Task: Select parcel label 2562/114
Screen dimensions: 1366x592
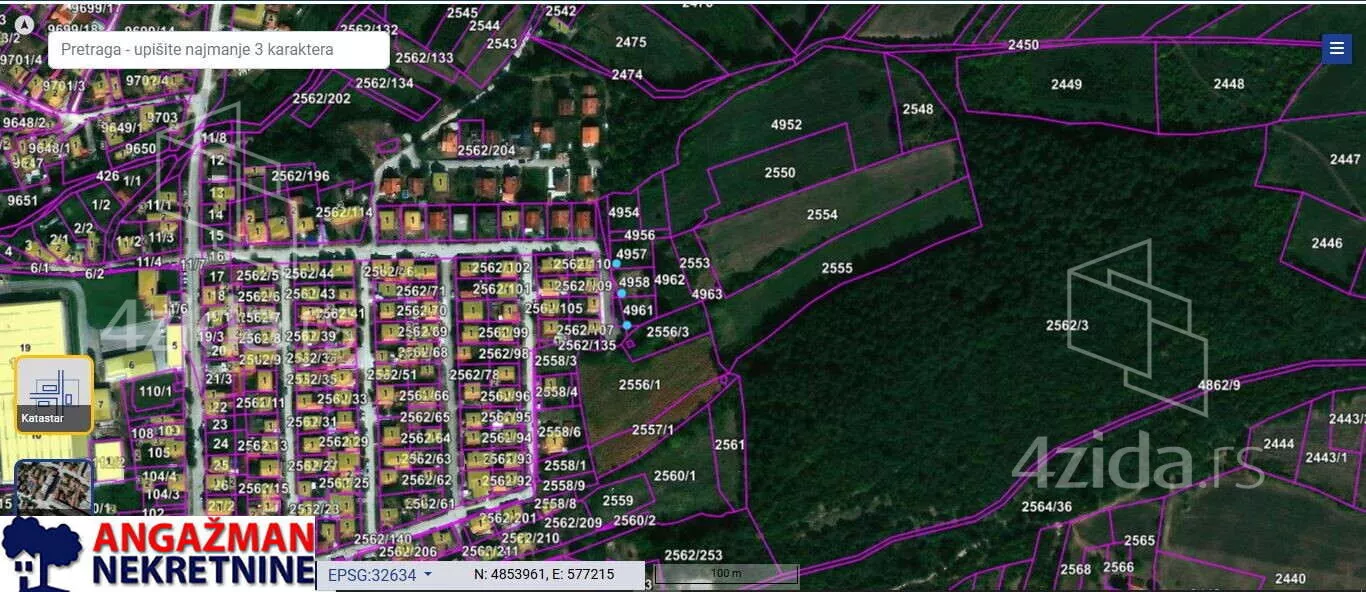Action: [344, 213]
